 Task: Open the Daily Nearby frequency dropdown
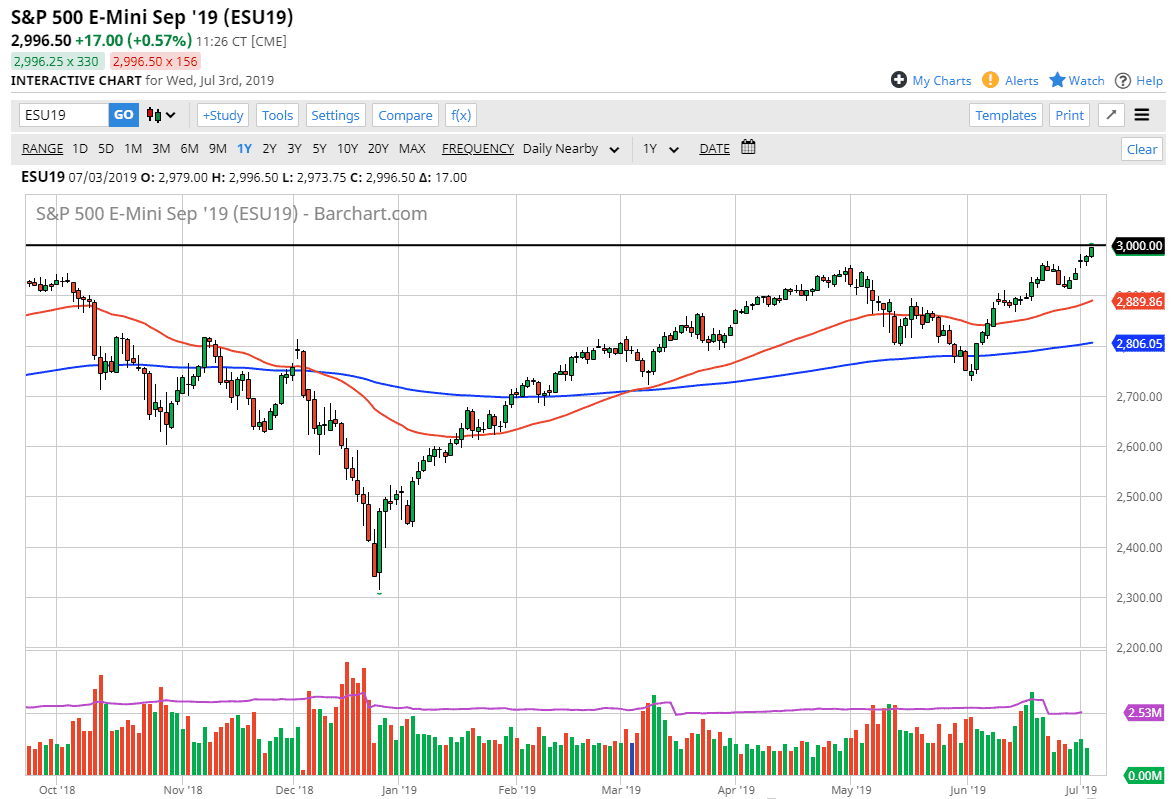pyautogui.click(x=571, y=148)
